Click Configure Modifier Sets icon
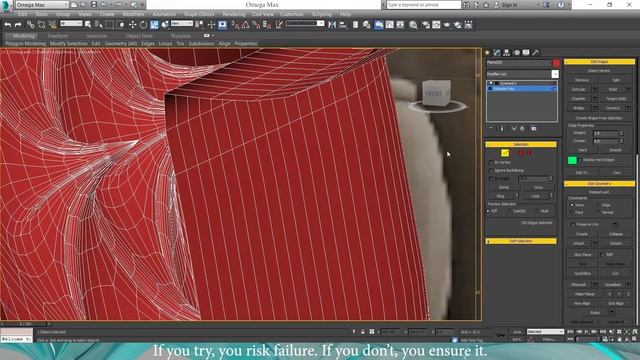Viewport: 640px width, 360px height. [533, 129]
